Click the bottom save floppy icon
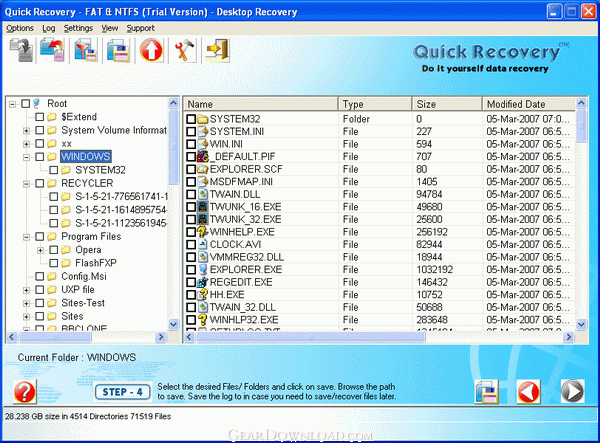Viewport: 600px width, 443px height. (x=487, y=391)
